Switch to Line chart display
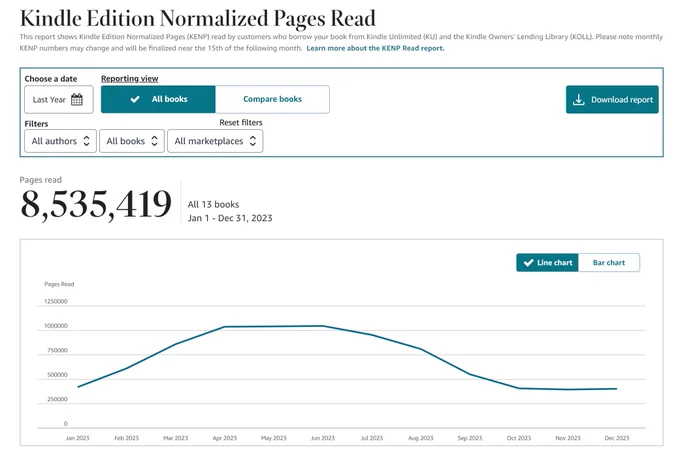Screen dimensions: 680x458 click(547, 262)
